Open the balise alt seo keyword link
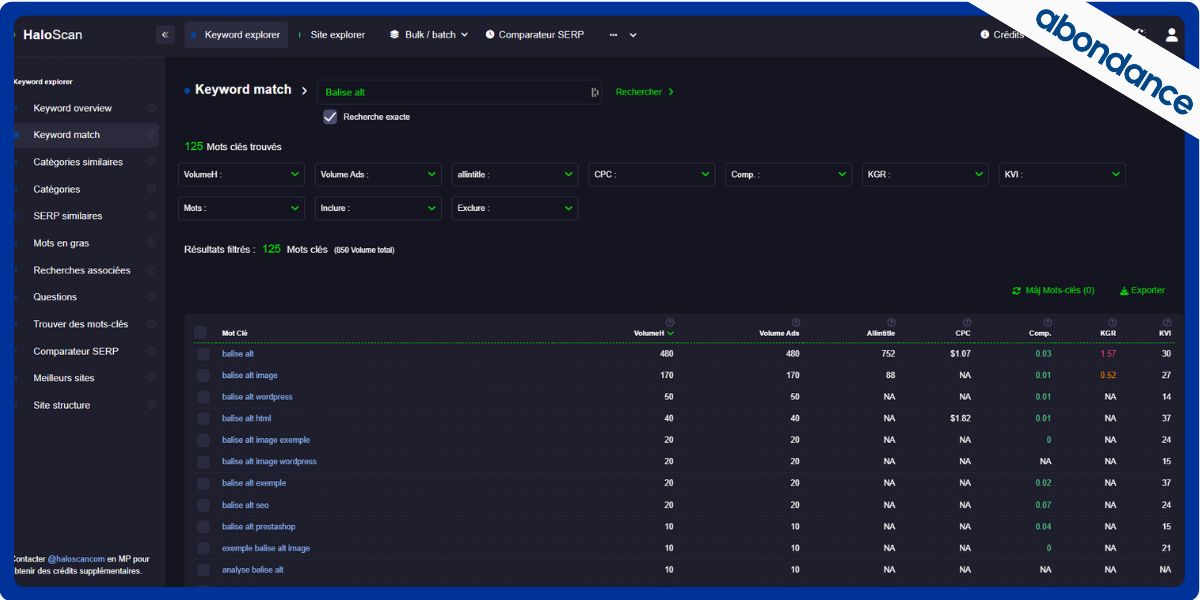This screenshot has width=1200, height=600. pos(245,505)
